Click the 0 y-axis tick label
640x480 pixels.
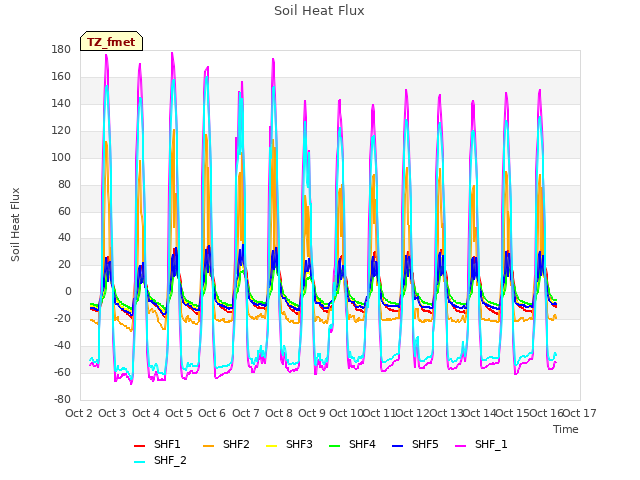pyautogui.click(x=68, y=292)
